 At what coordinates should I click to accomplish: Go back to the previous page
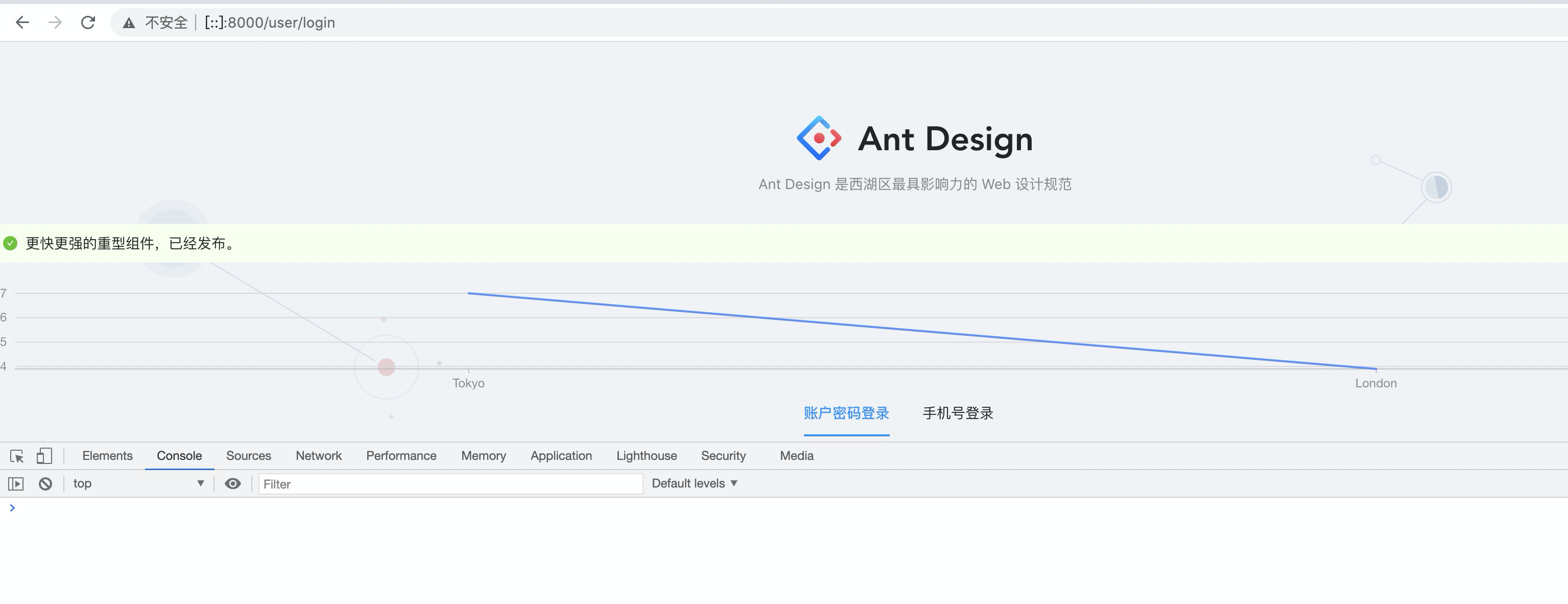(x=23, y=22)
